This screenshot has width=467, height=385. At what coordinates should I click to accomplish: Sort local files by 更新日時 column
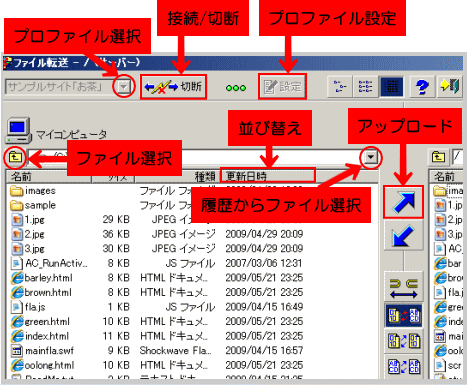pos(267,176)
